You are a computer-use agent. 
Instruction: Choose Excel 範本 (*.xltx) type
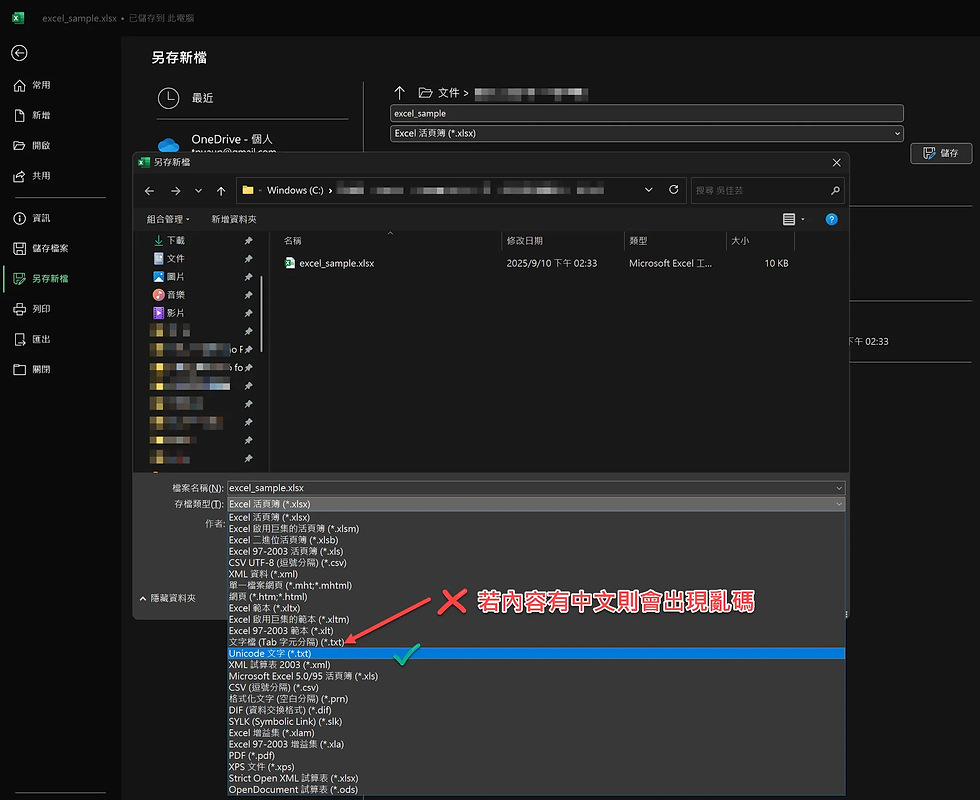[x=264, y=608]
